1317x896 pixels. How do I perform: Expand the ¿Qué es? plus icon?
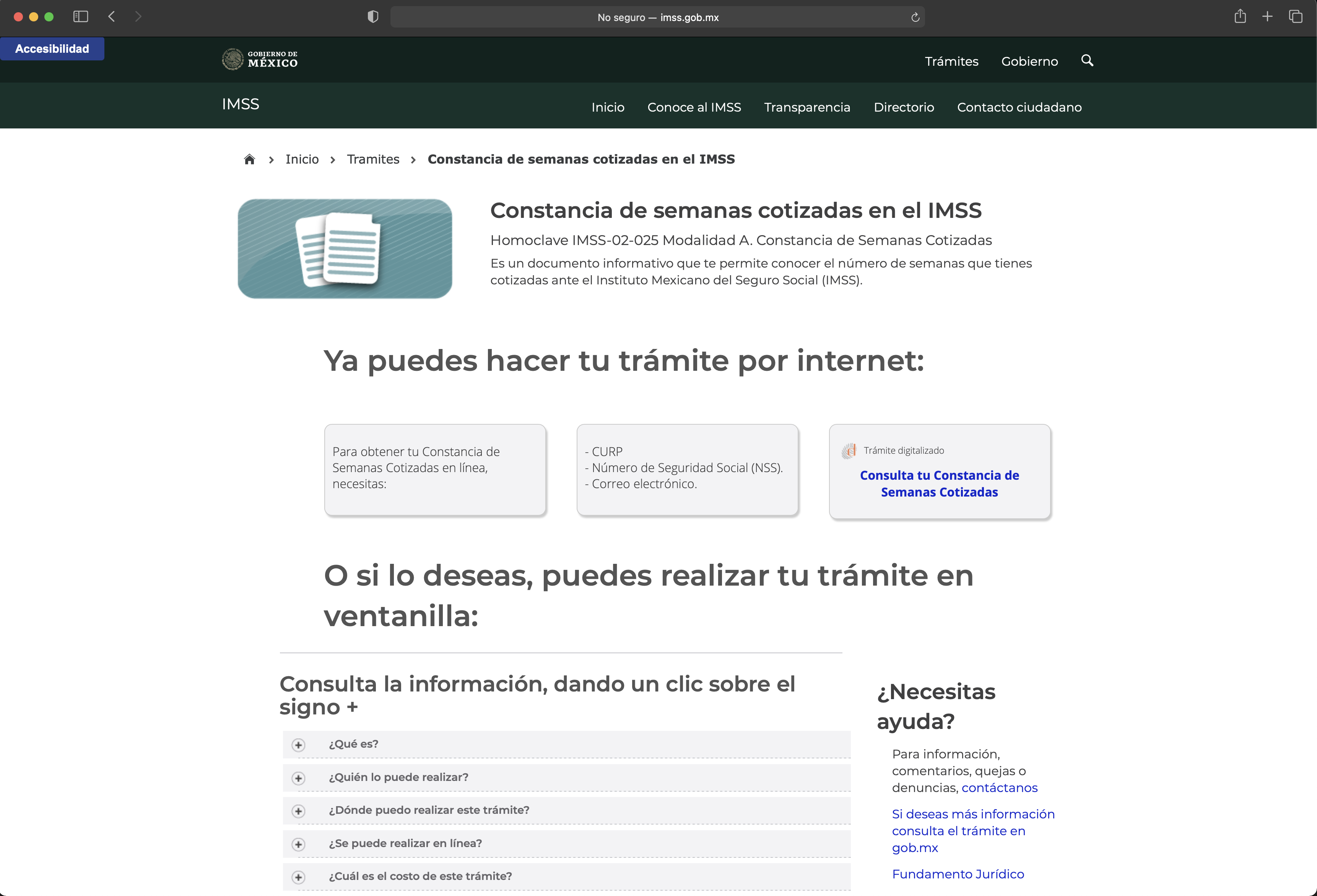pos(299,745)
